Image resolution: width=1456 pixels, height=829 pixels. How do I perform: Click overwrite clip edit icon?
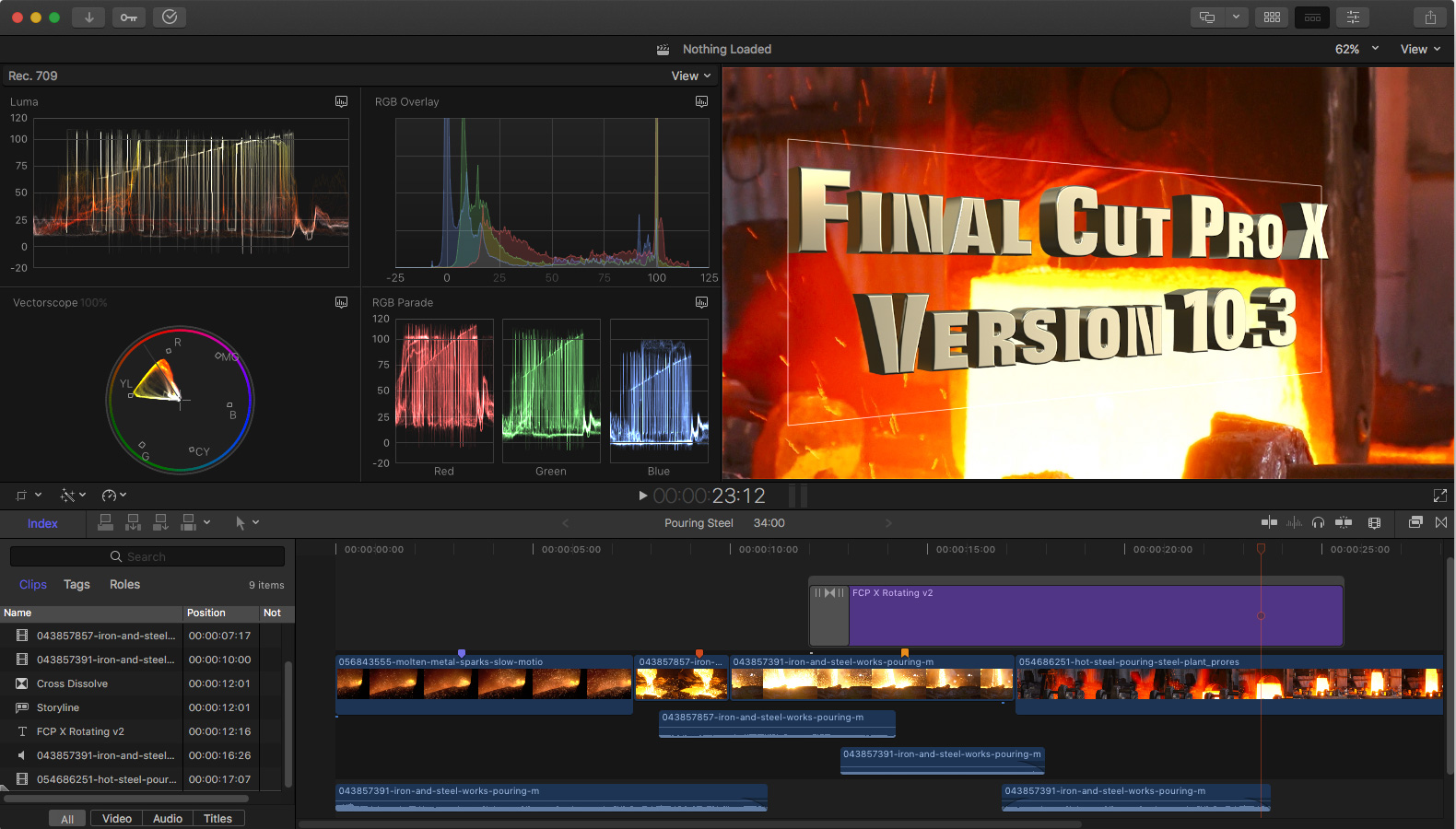(188, 522)
